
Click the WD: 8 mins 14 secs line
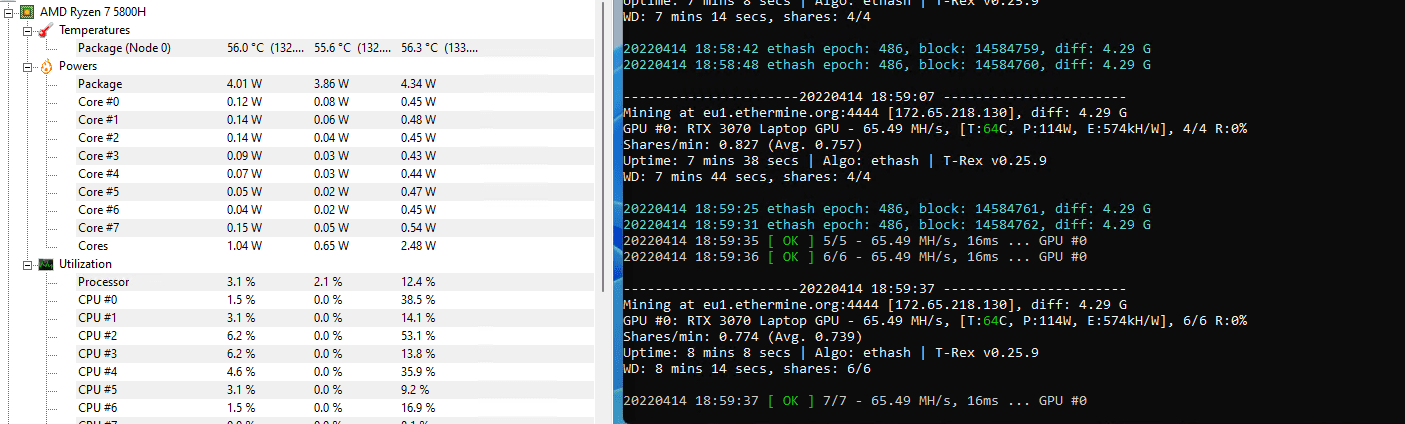[x=746, y=369]
